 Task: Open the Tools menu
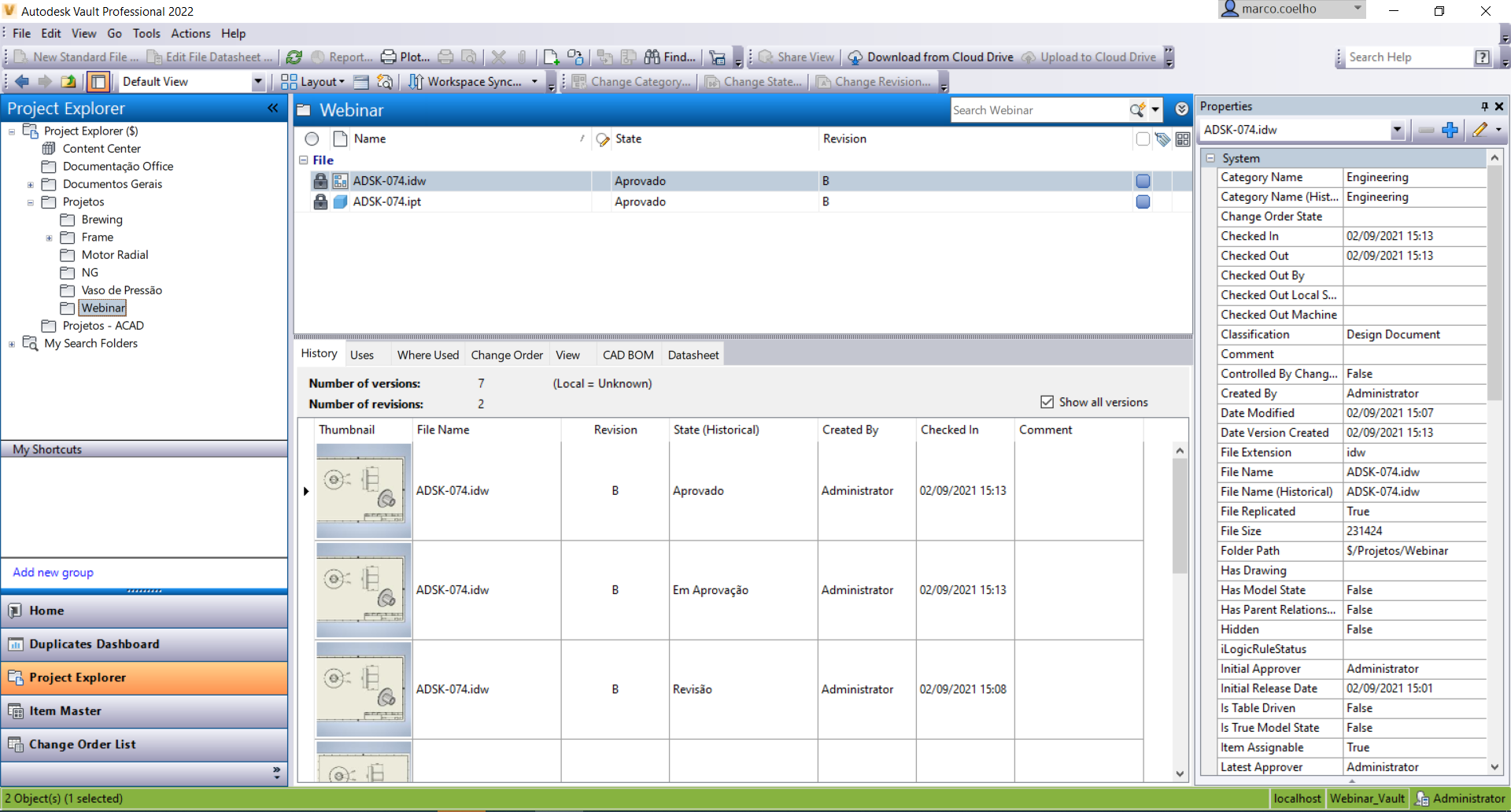(146, 34)
